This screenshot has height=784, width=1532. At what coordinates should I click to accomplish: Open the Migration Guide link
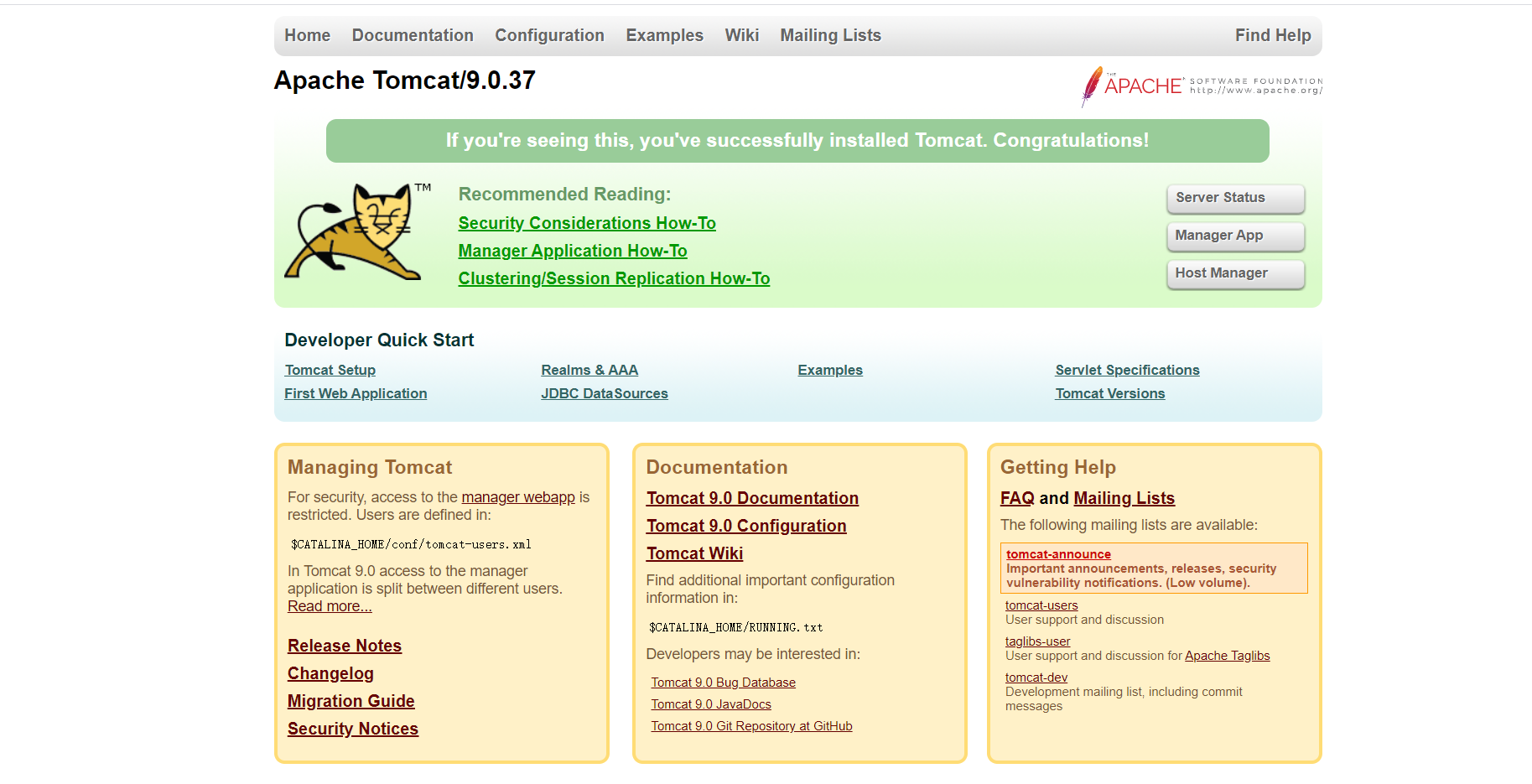[351, 701]
